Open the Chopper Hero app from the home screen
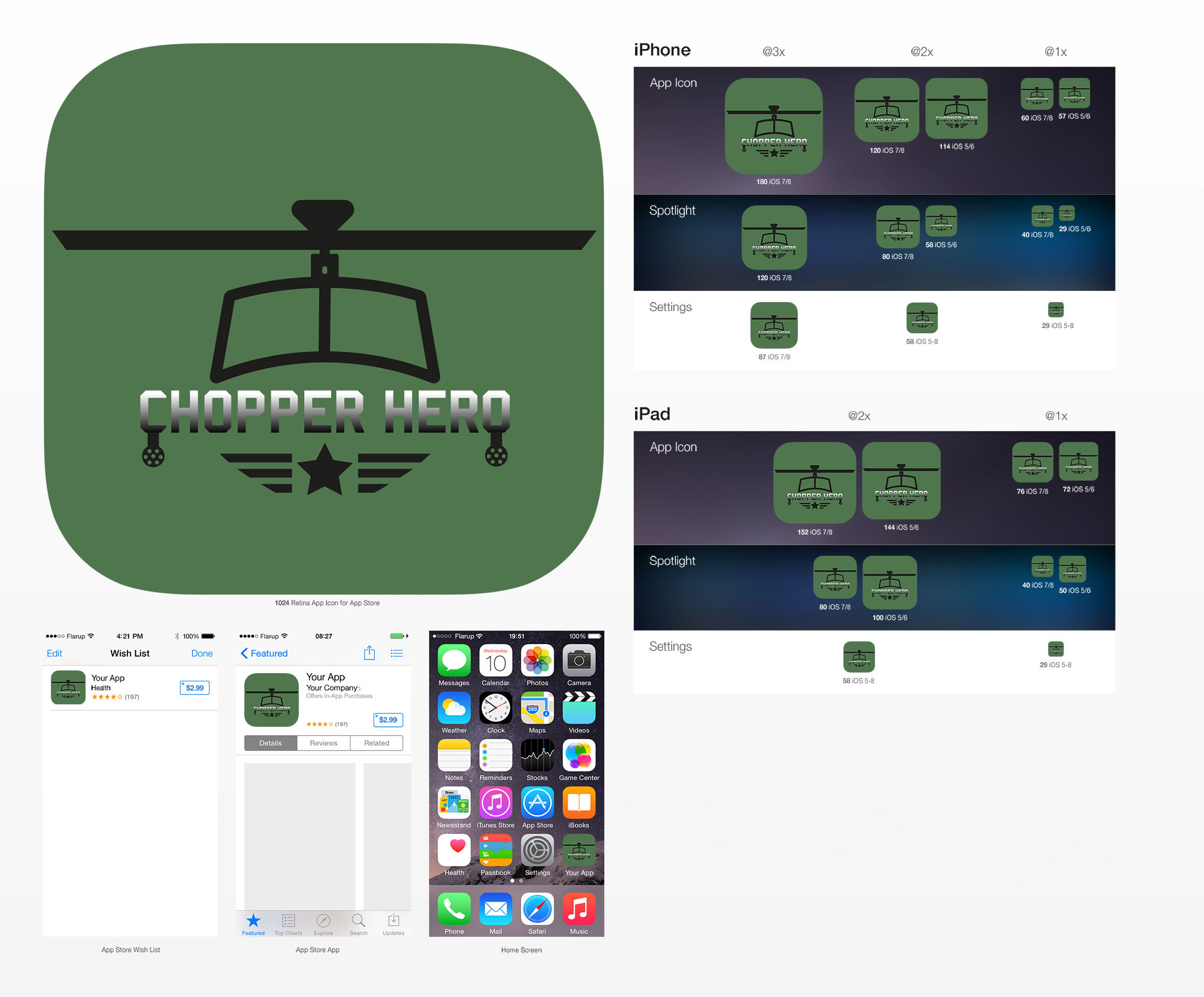This screenshot has width=1204, height=997. tap(579, 851)
